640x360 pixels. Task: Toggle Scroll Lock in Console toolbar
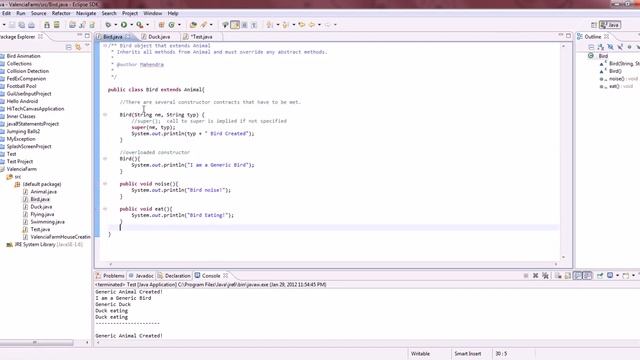point(567,276)
